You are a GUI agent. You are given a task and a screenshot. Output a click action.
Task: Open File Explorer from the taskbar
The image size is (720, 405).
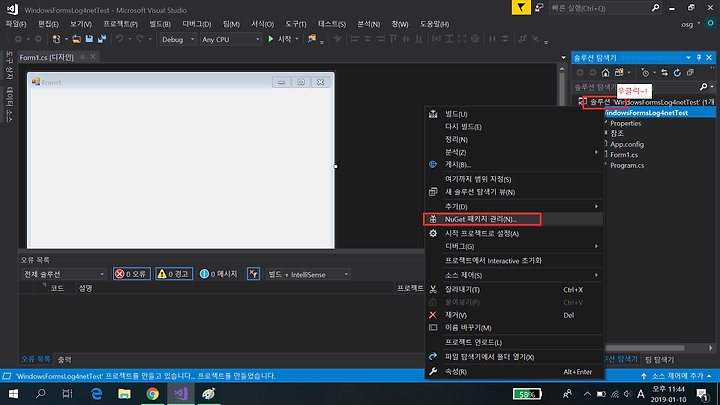[x=124, y=394]
